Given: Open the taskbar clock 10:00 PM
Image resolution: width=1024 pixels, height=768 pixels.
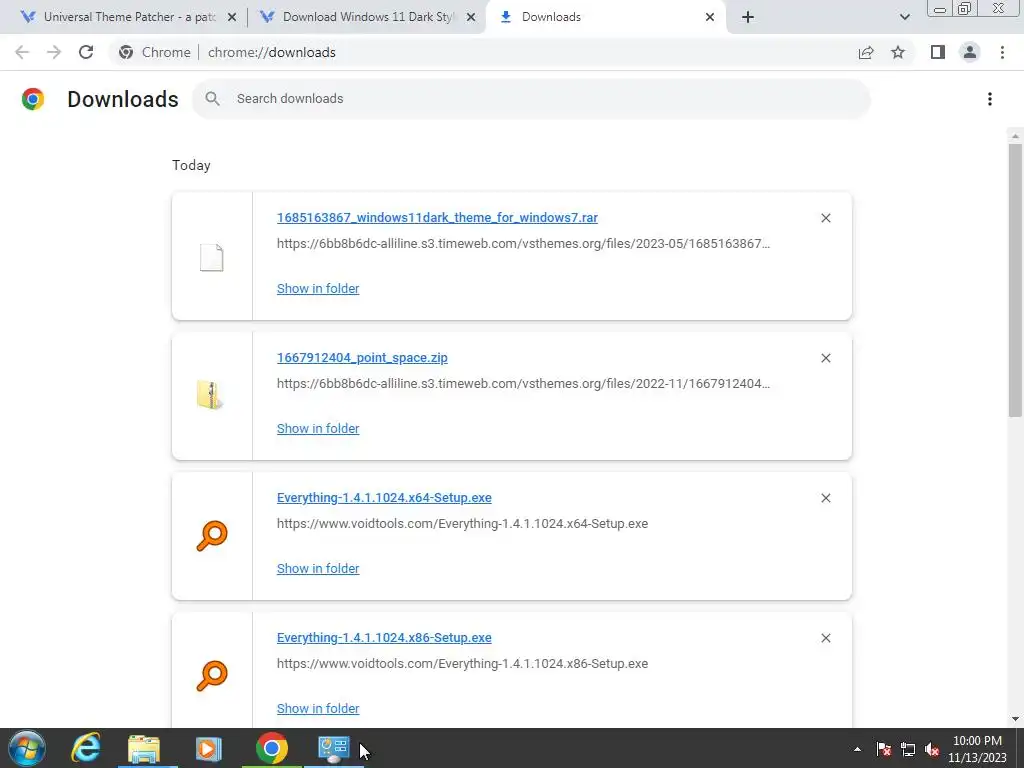Looking at the screenshot, I should pyautogui.click(x=977, y=749).
